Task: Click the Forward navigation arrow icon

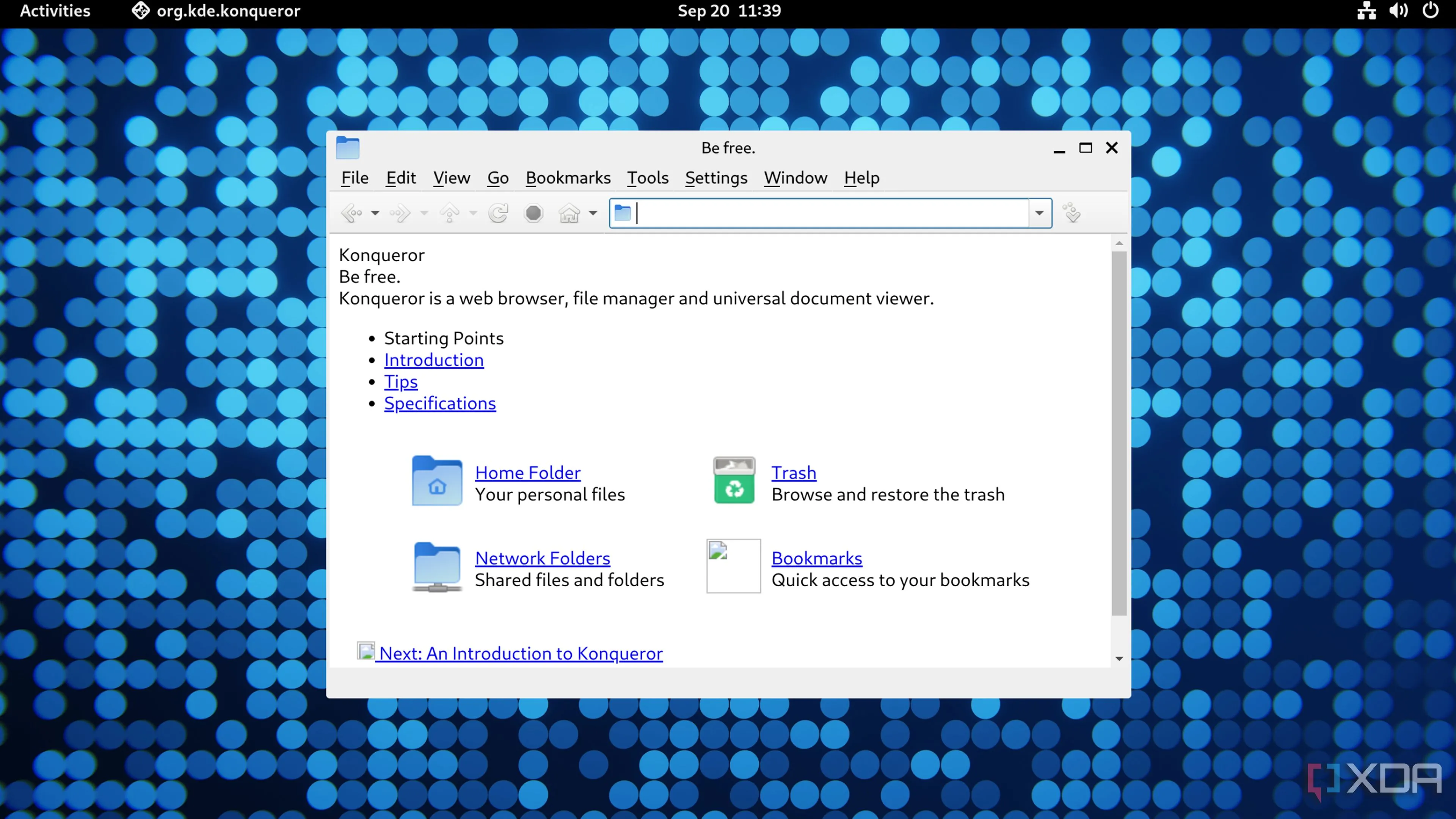Action: 400,213
